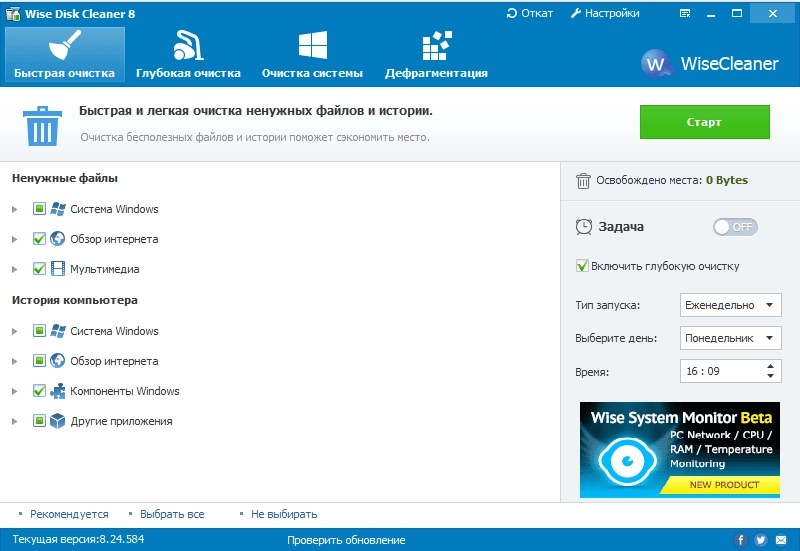Click the puzzle piece Компоненты Windows icon

(58, 391)
